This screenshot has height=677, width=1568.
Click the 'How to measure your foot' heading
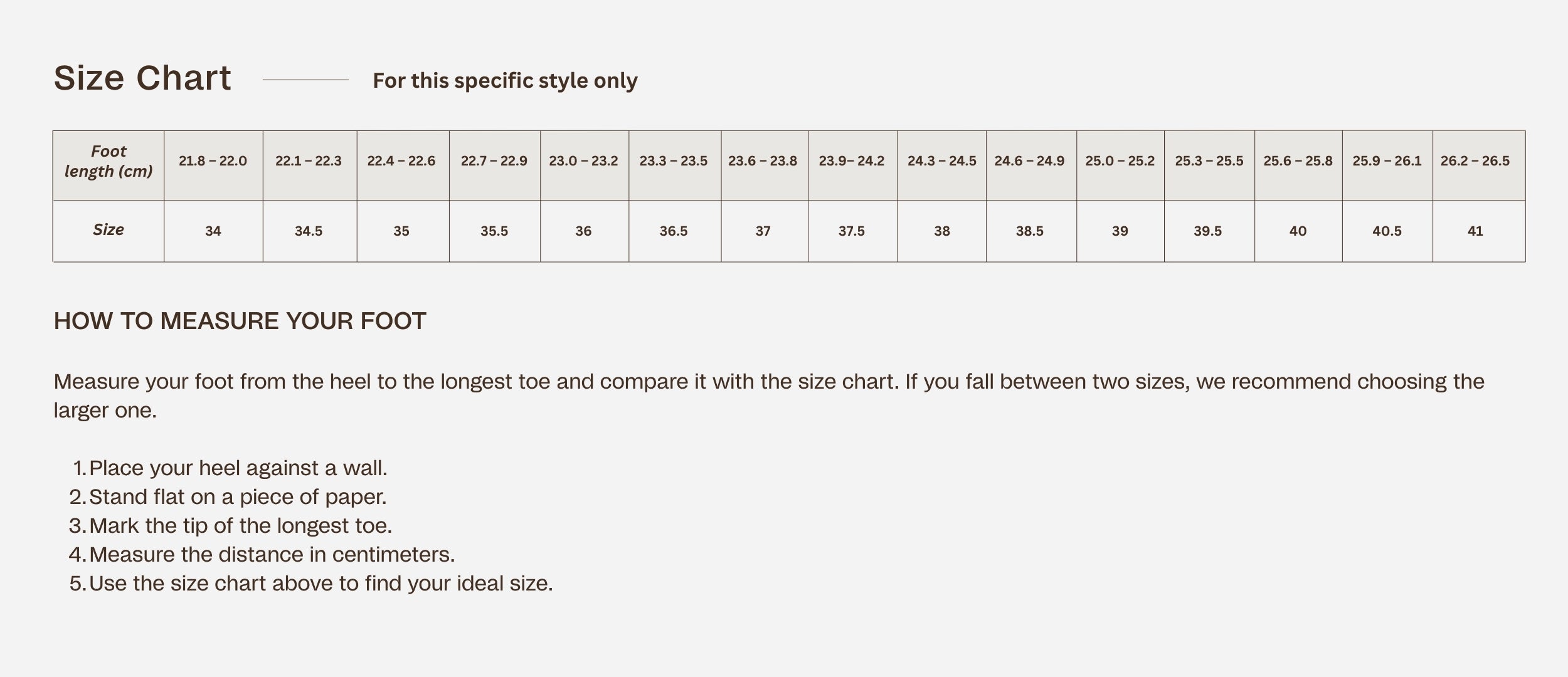pyautogui.click(x=240, y=321)
